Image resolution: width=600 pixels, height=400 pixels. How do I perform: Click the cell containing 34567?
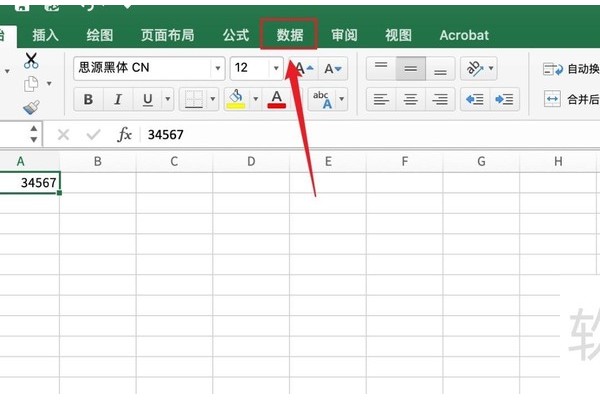(x=29, y=183)
